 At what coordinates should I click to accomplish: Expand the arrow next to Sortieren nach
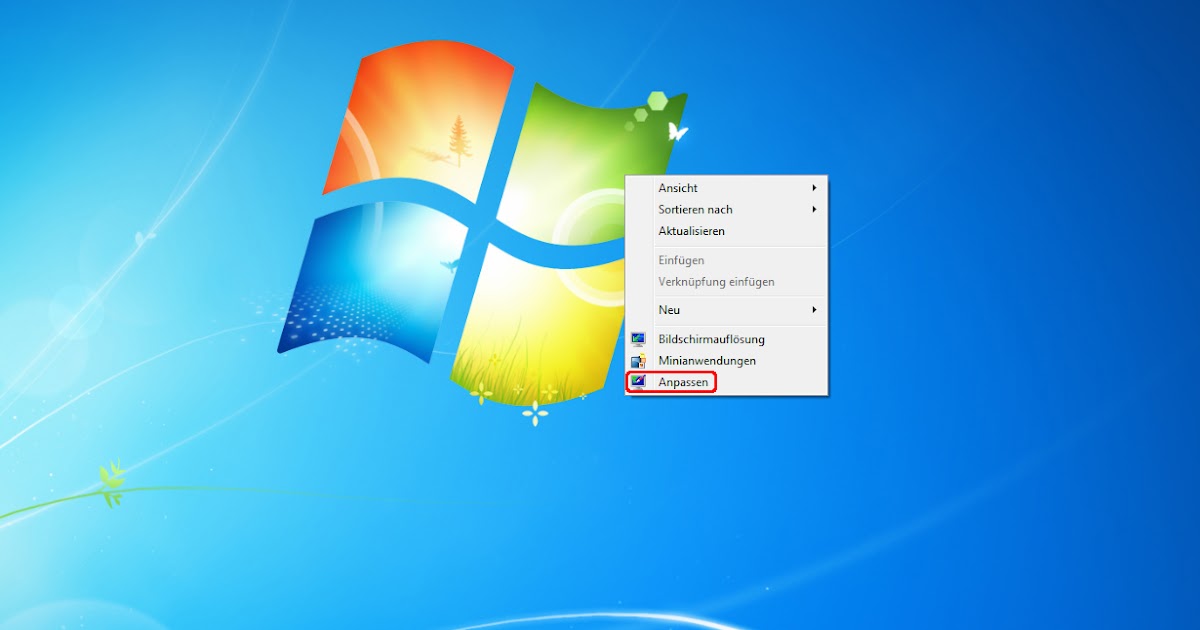point(814,209)
